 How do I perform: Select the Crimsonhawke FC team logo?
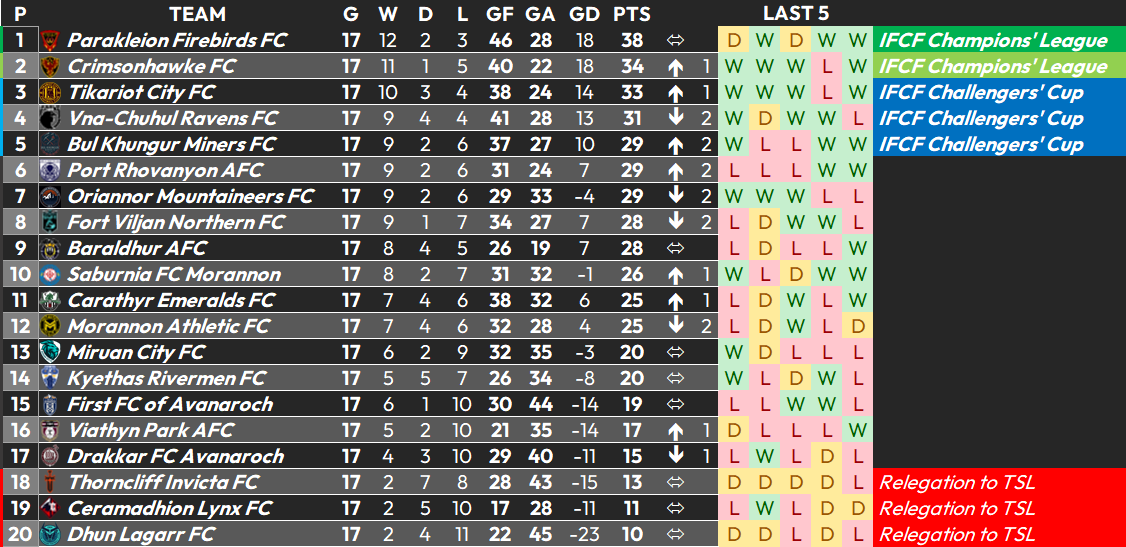tap(50, 67)
